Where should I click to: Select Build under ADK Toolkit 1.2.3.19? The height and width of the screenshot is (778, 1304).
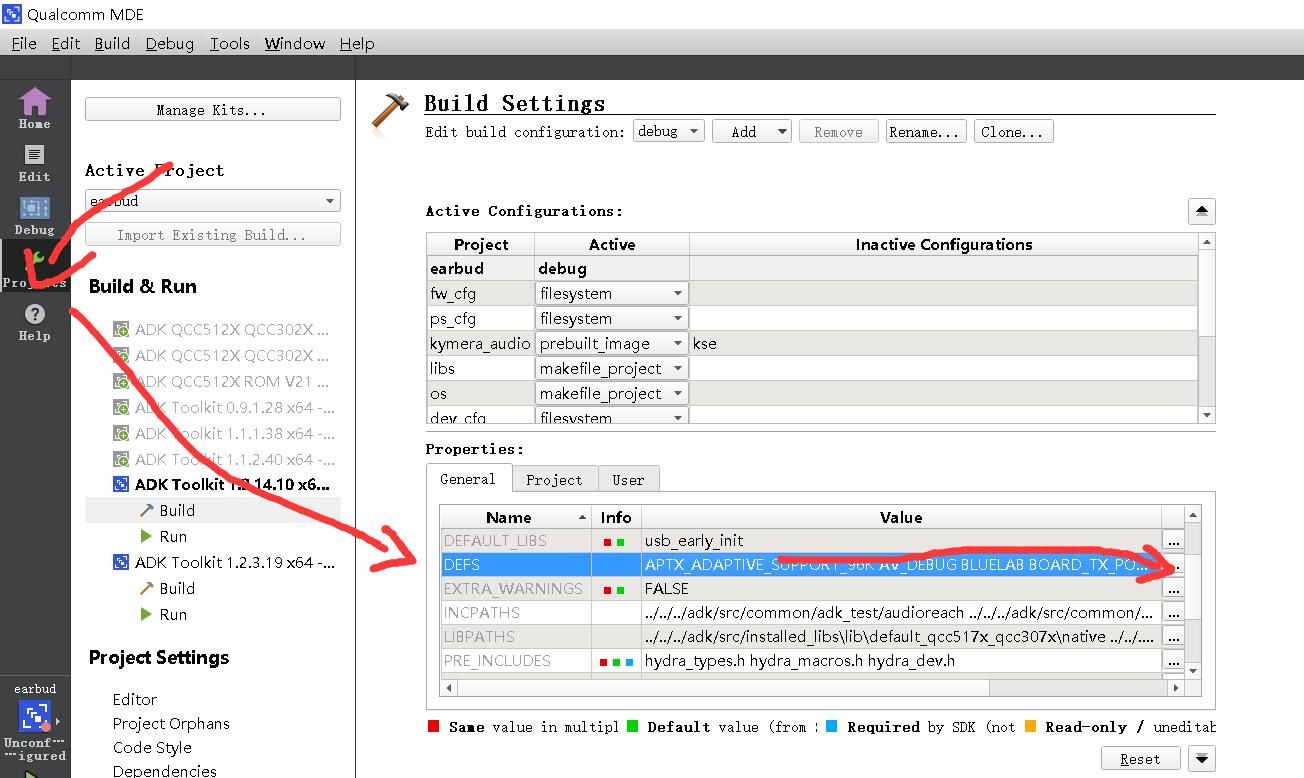[177, 589]
